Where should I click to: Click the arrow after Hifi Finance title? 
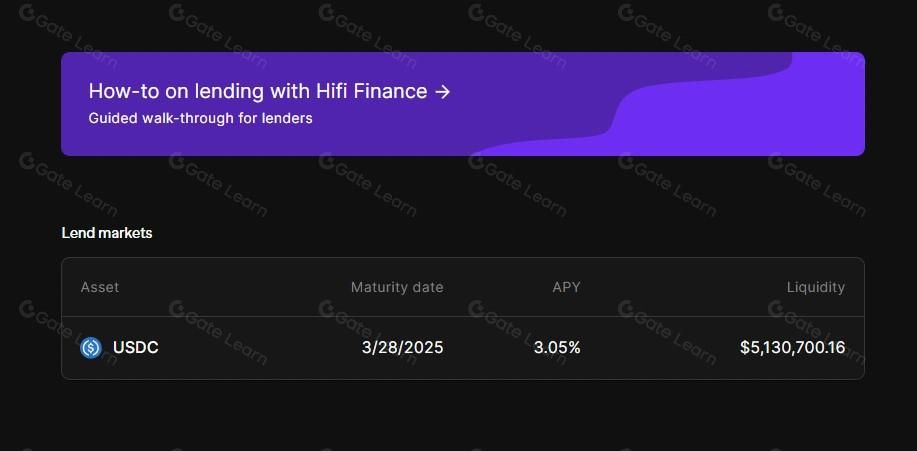442,92
